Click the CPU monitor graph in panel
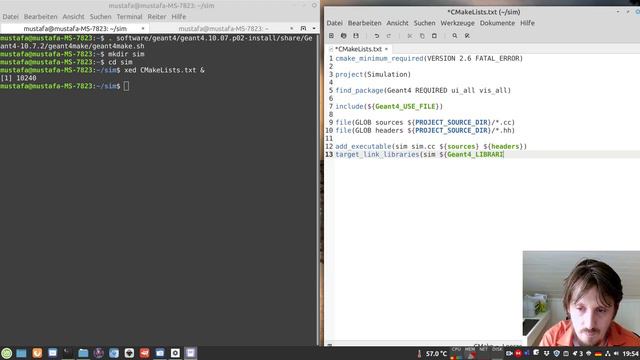This screenshot has height=360, width=640. pyautogui.click(x=456, y=353)
